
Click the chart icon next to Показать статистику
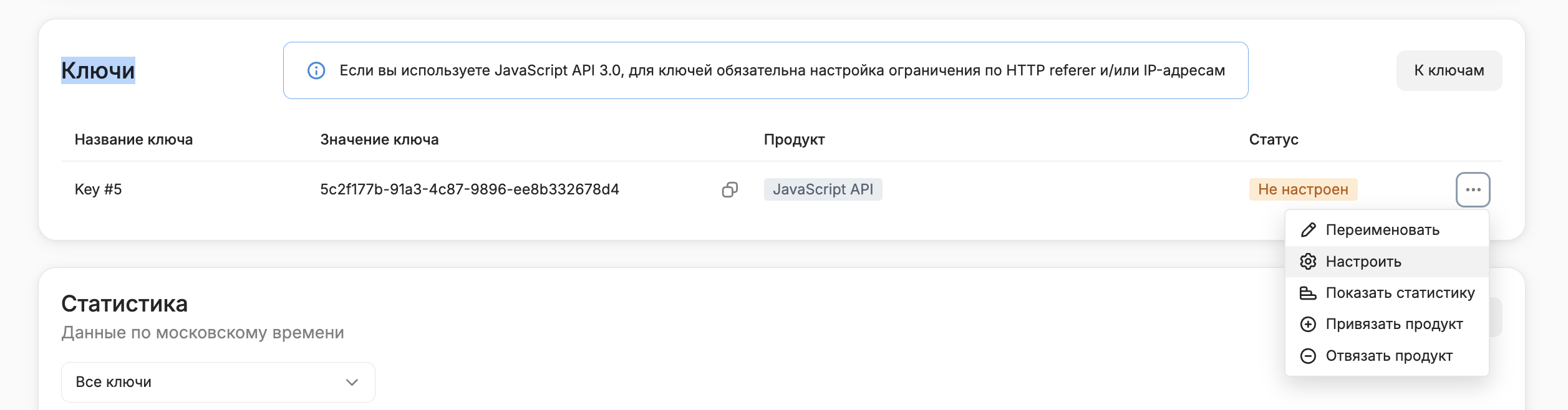1308,293
